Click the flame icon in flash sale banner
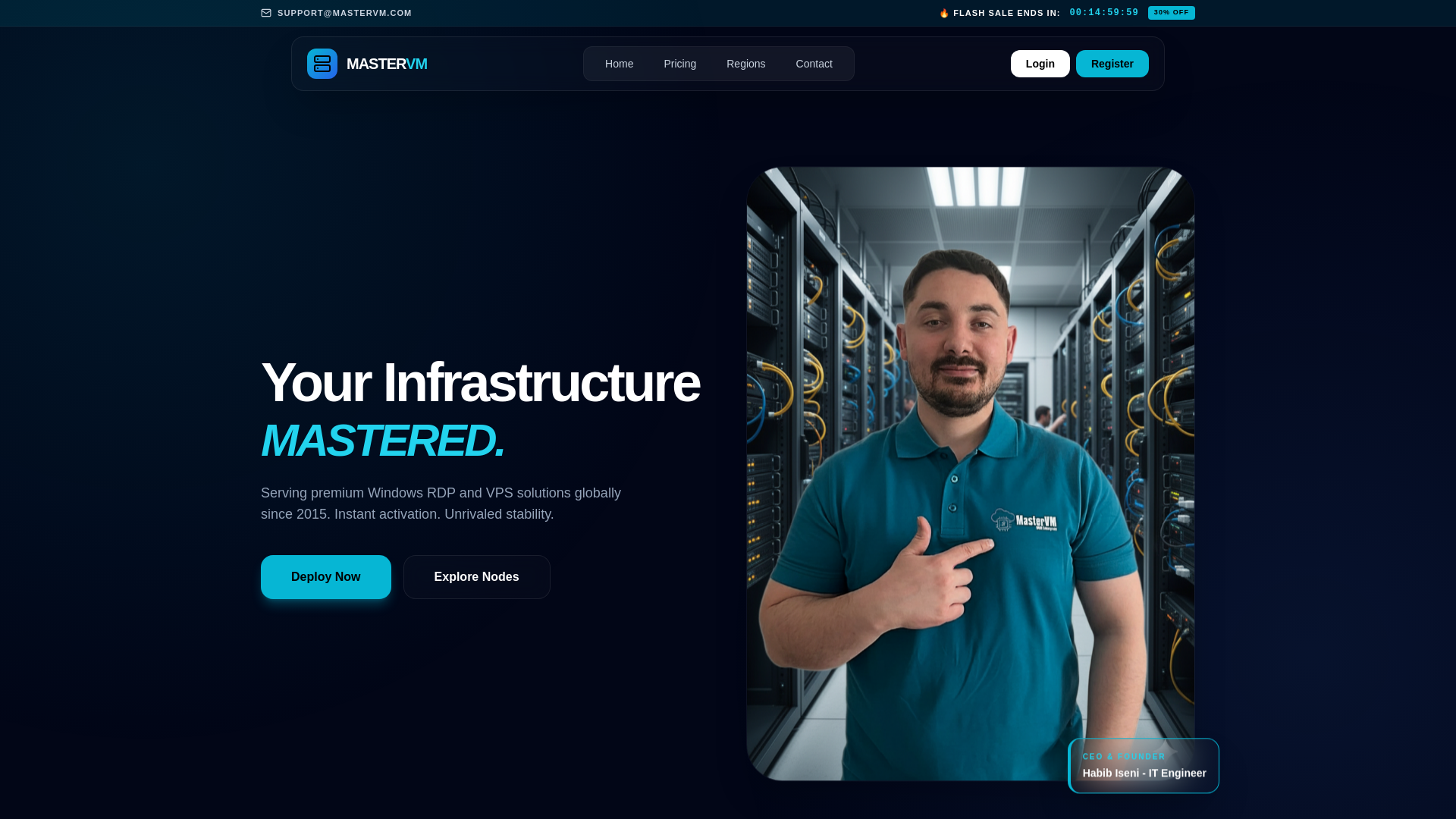 click(944, 13)
